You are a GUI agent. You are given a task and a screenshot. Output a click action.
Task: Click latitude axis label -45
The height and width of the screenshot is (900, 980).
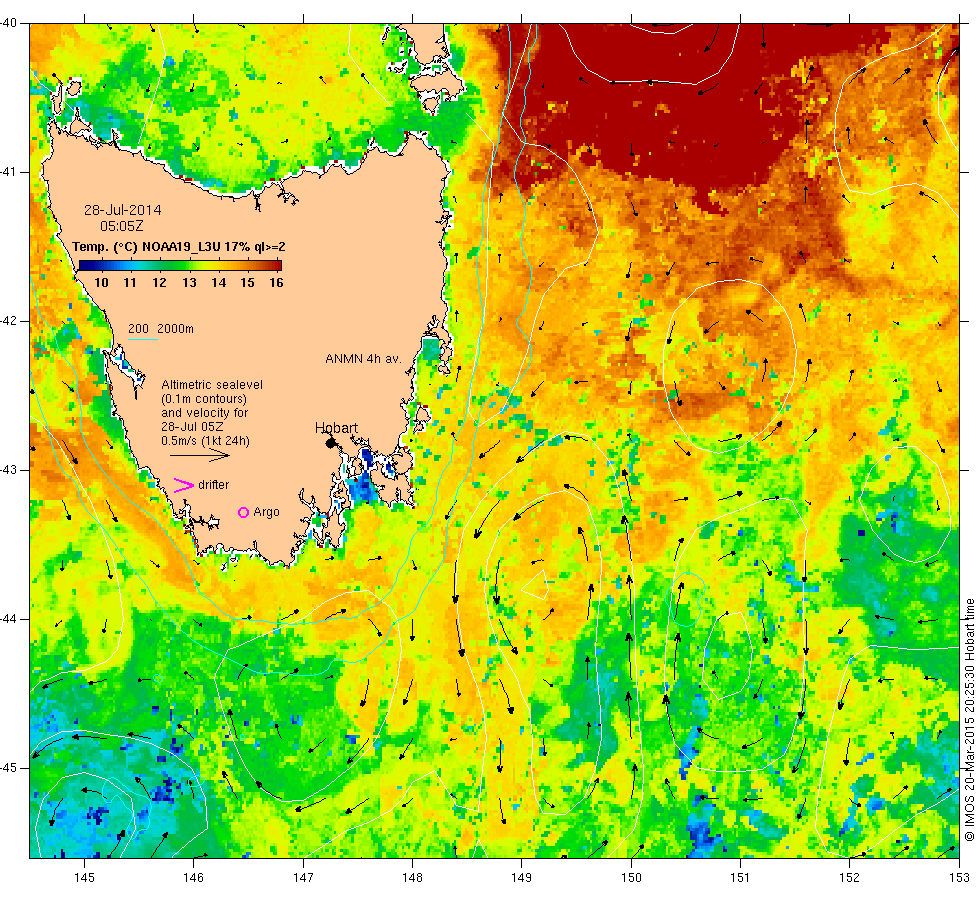pyautogui.click(x=9, y=768)
